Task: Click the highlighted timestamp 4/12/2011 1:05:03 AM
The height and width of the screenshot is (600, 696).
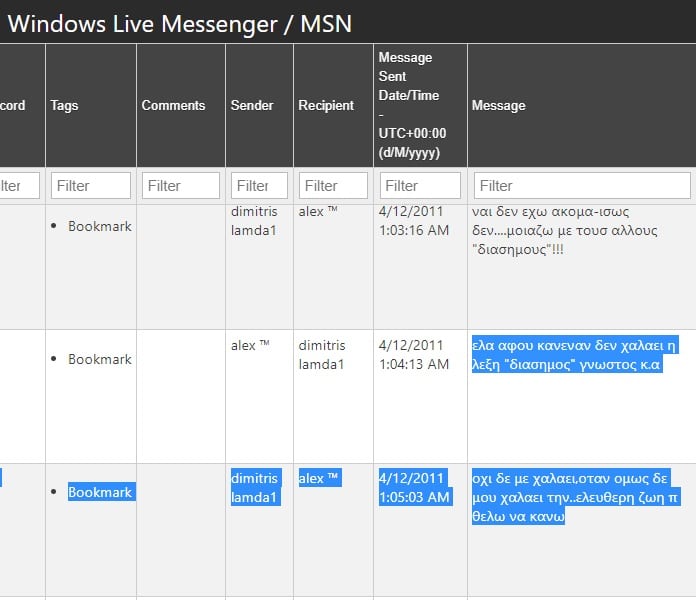Action: (415, 487)
